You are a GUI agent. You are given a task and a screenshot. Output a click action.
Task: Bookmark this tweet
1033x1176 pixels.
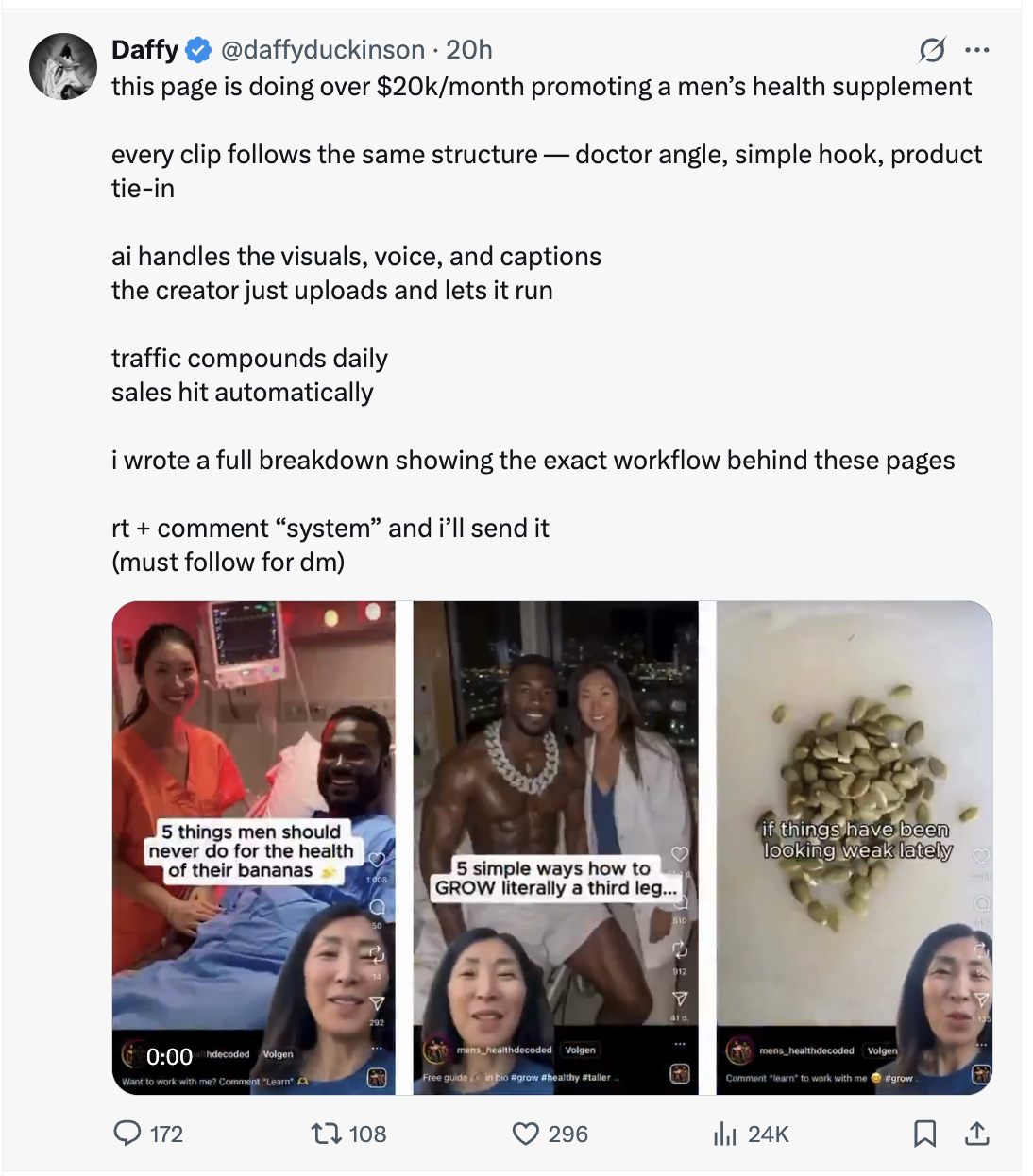tap(925, 1133)
